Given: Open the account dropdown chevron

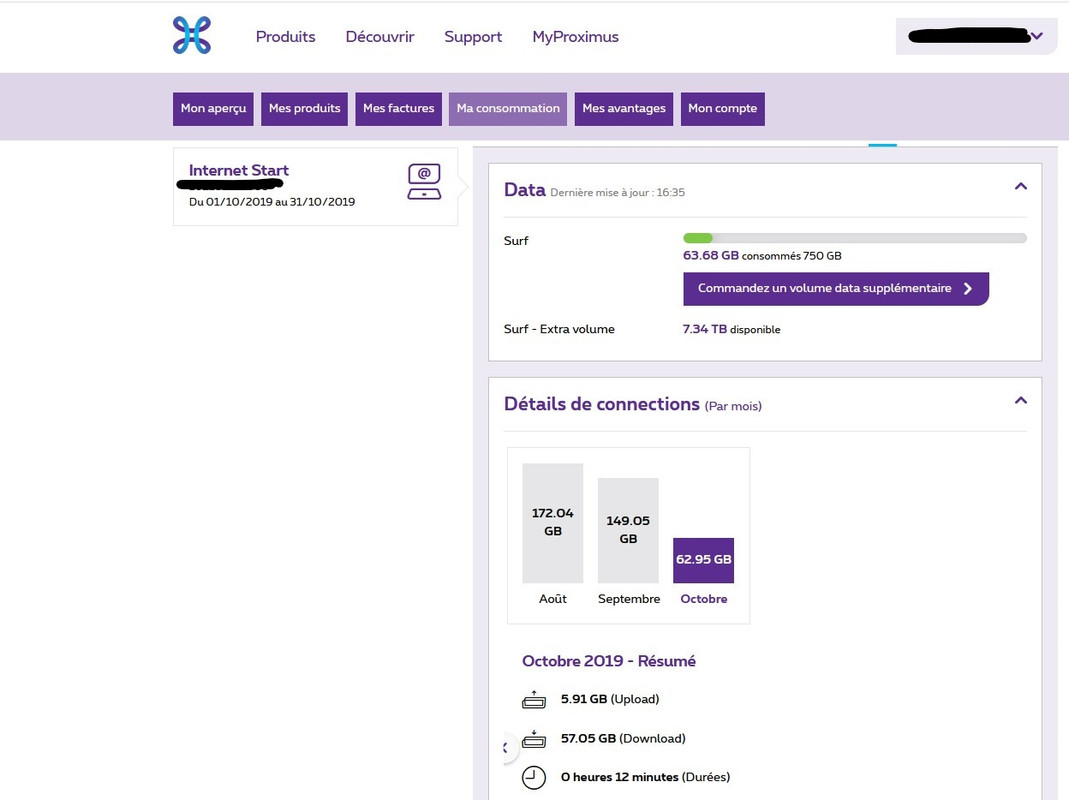Looking at the screenshot, I should tap(1036, 35).
